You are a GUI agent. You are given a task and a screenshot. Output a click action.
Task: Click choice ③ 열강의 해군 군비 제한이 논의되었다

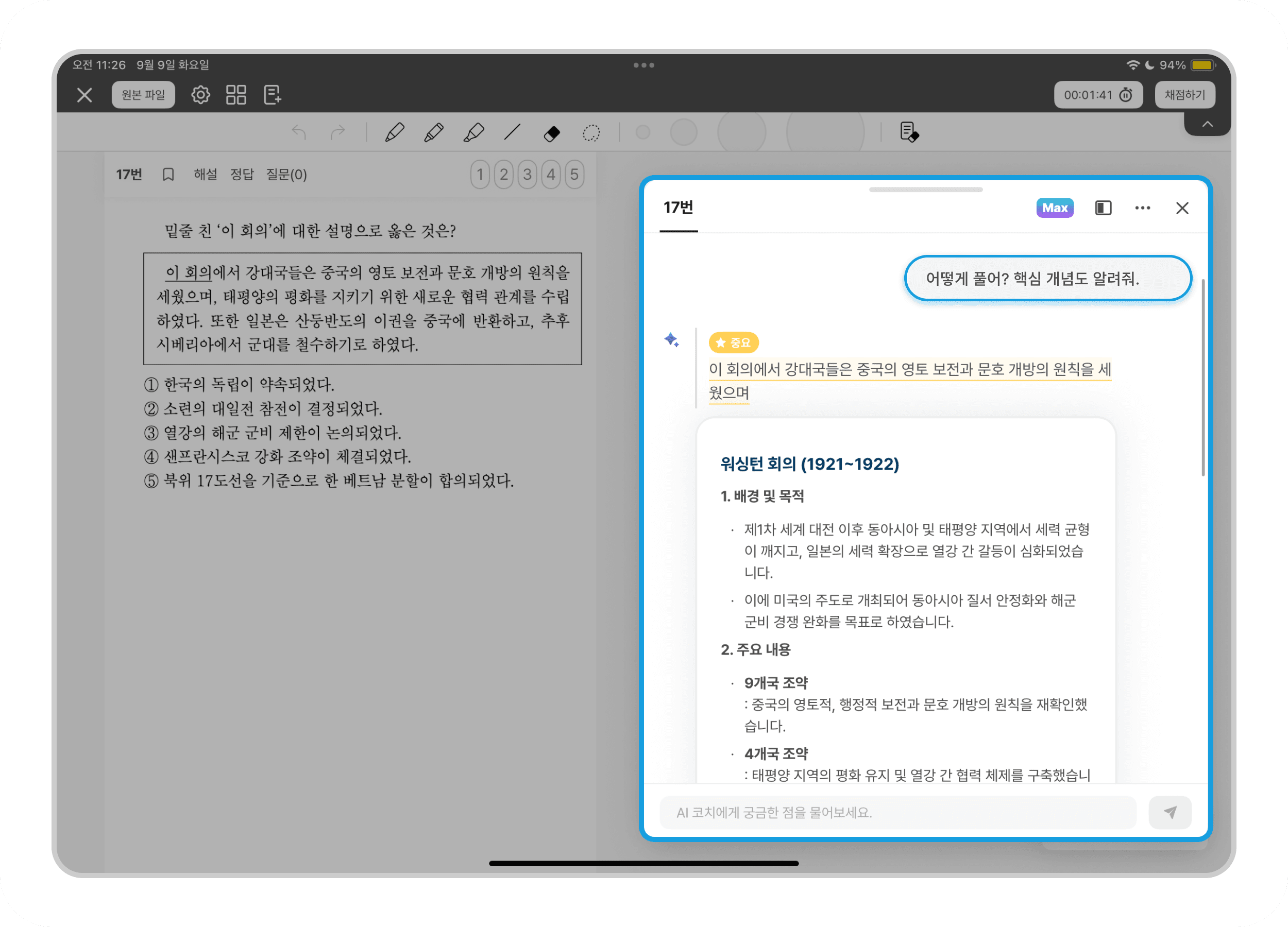click(273, 433)
